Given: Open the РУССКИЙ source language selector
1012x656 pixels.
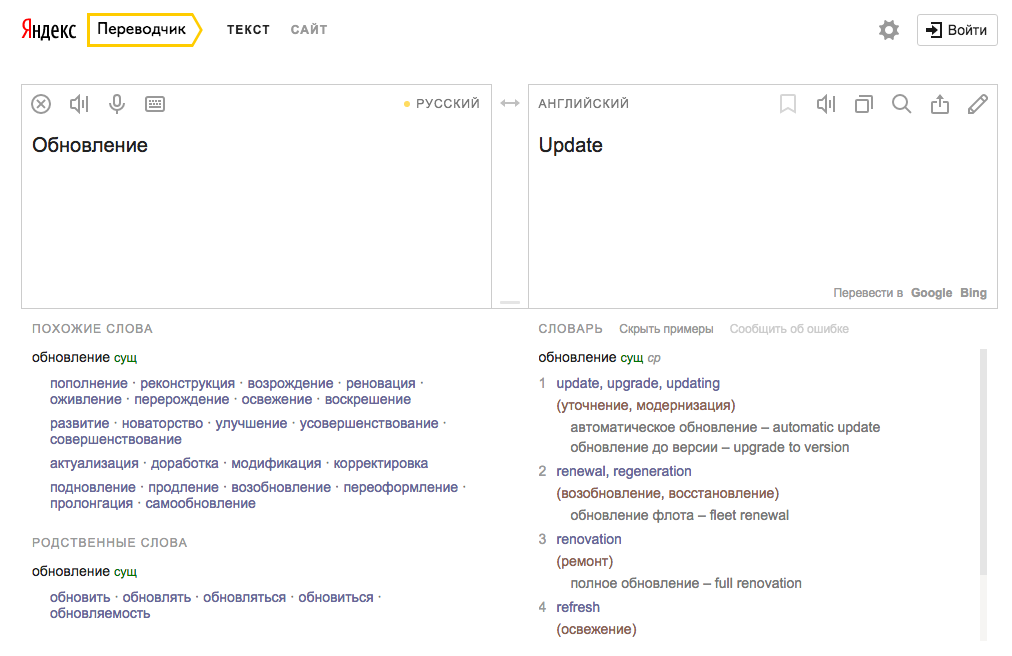Looking at the screenshot, I should (447, 104).
